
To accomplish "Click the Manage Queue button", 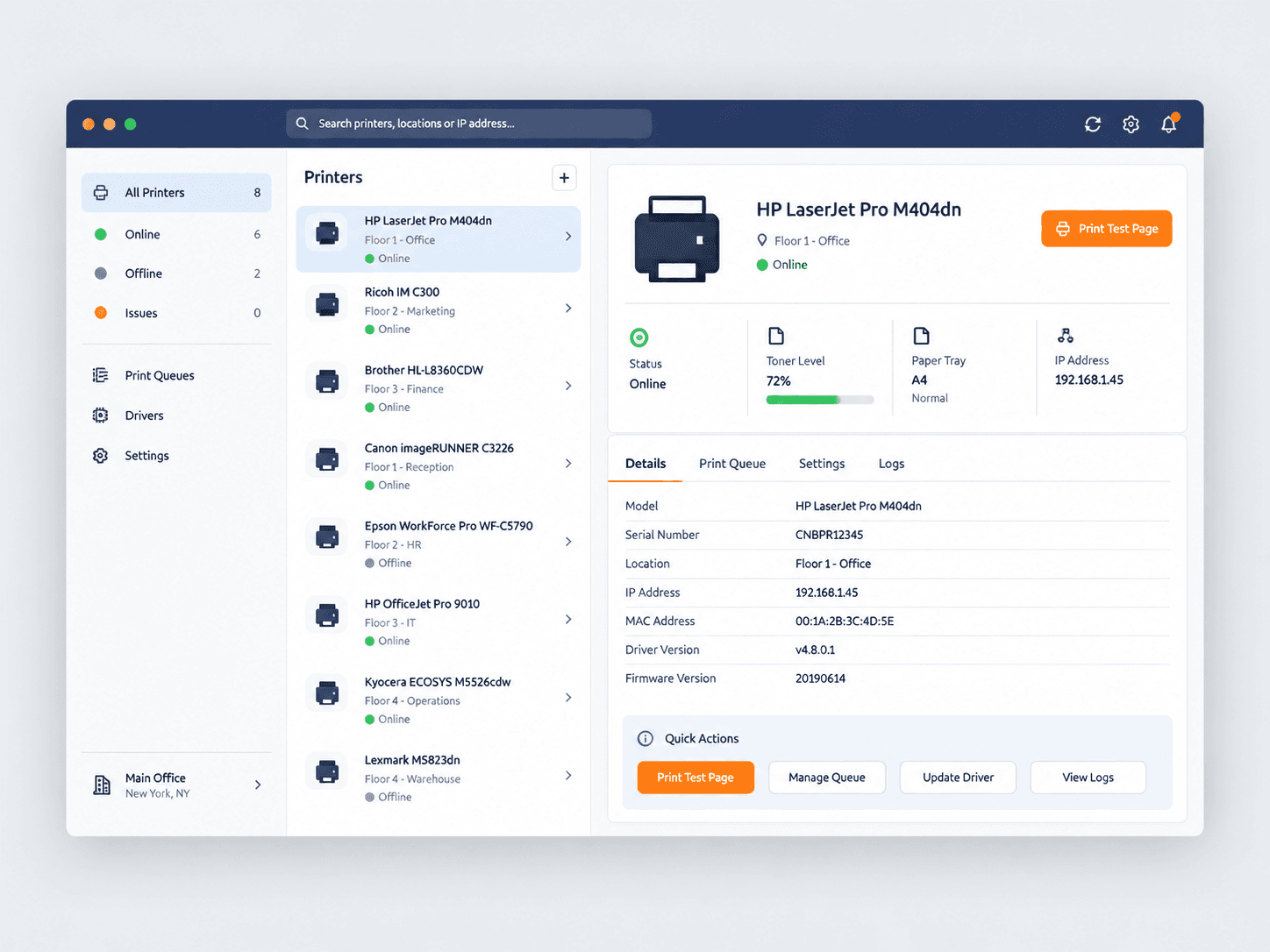I will 827,778.
